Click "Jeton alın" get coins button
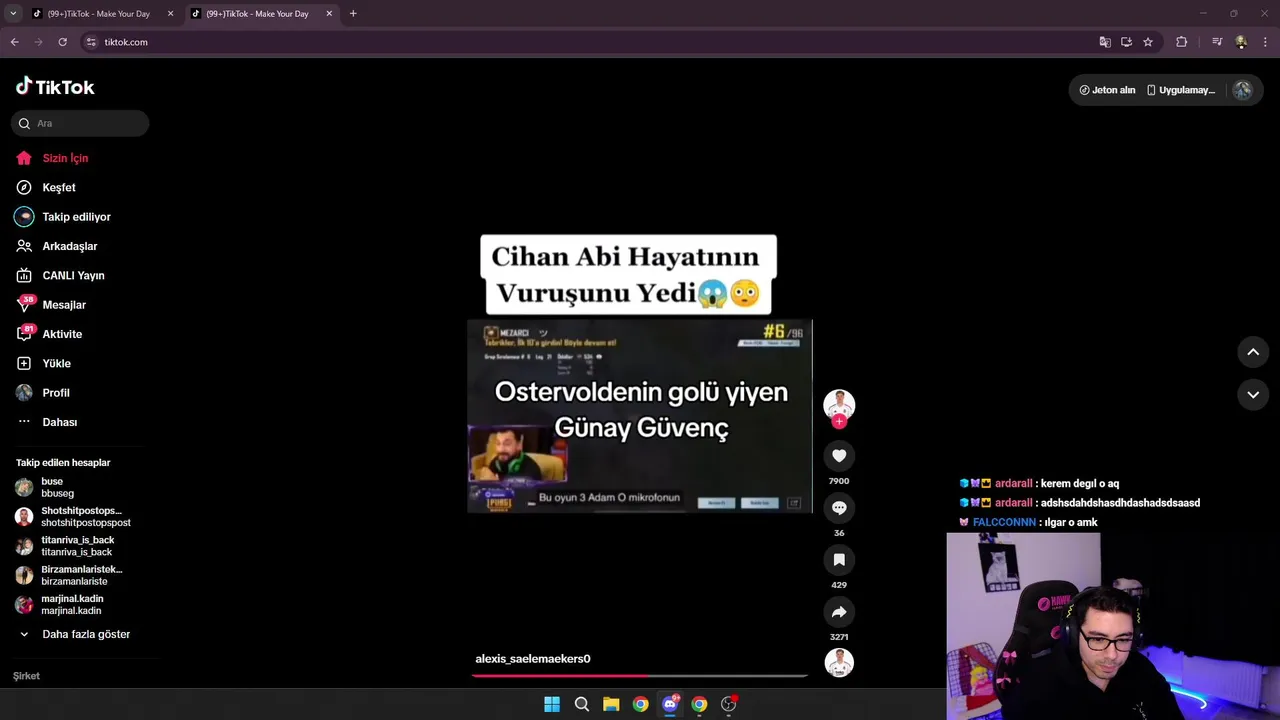 (1107, 90)
